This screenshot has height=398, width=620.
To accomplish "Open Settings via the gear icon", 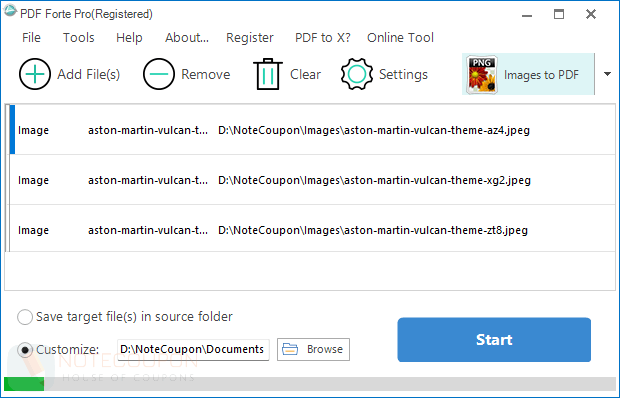I will coord(357,74).
